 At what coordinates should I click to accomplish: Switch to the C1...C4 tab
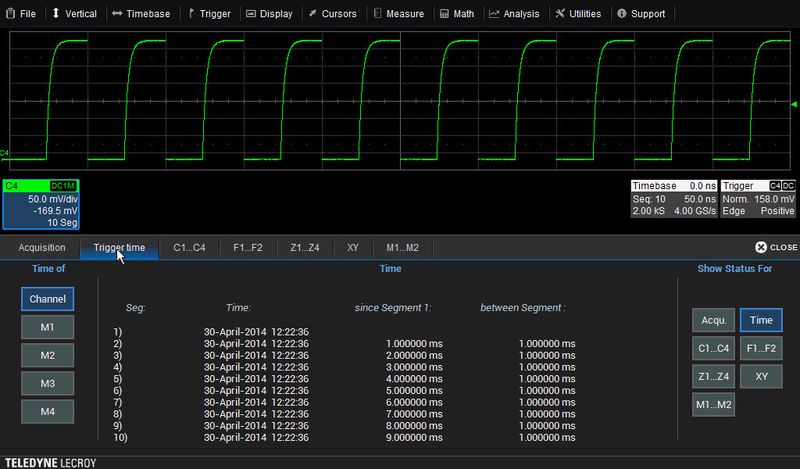click(x=189, y=248)
